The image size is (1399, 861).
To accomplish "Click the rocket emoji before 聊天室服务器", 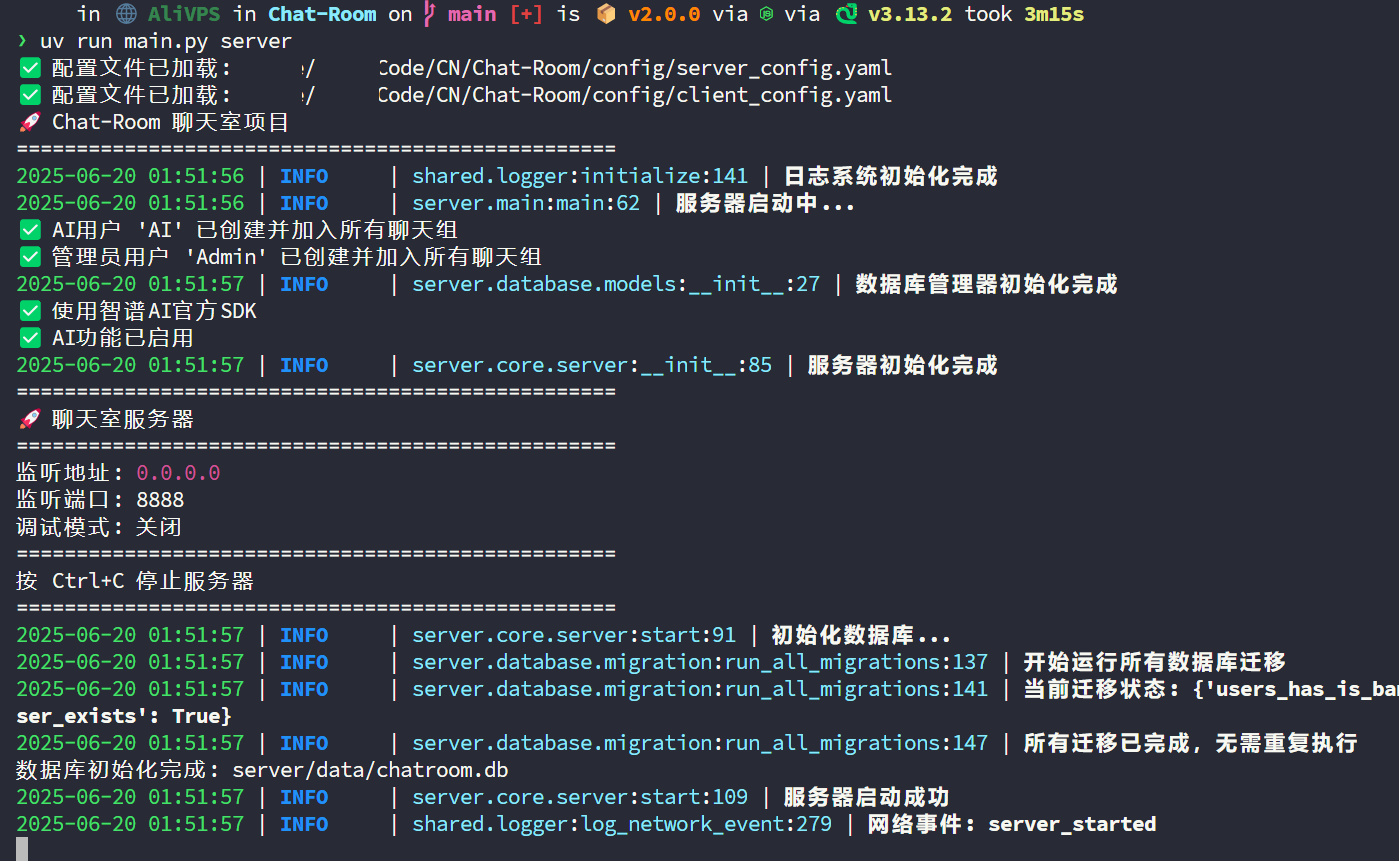I will click(x=30, y=419).
